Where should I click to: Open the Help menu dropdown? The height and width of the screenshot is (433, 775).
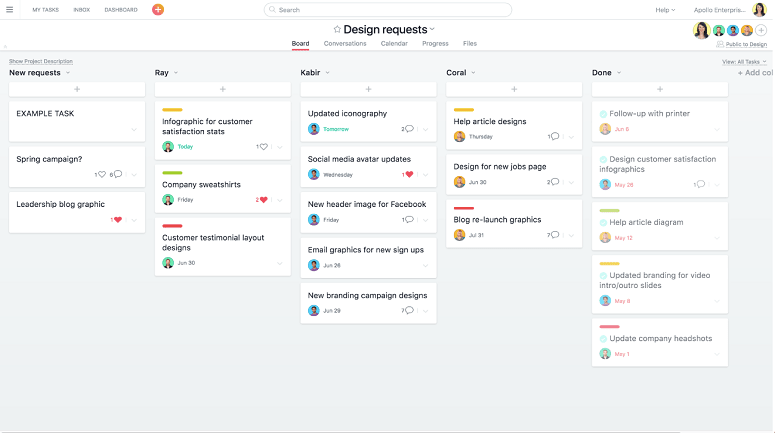(x=665, y=10)
